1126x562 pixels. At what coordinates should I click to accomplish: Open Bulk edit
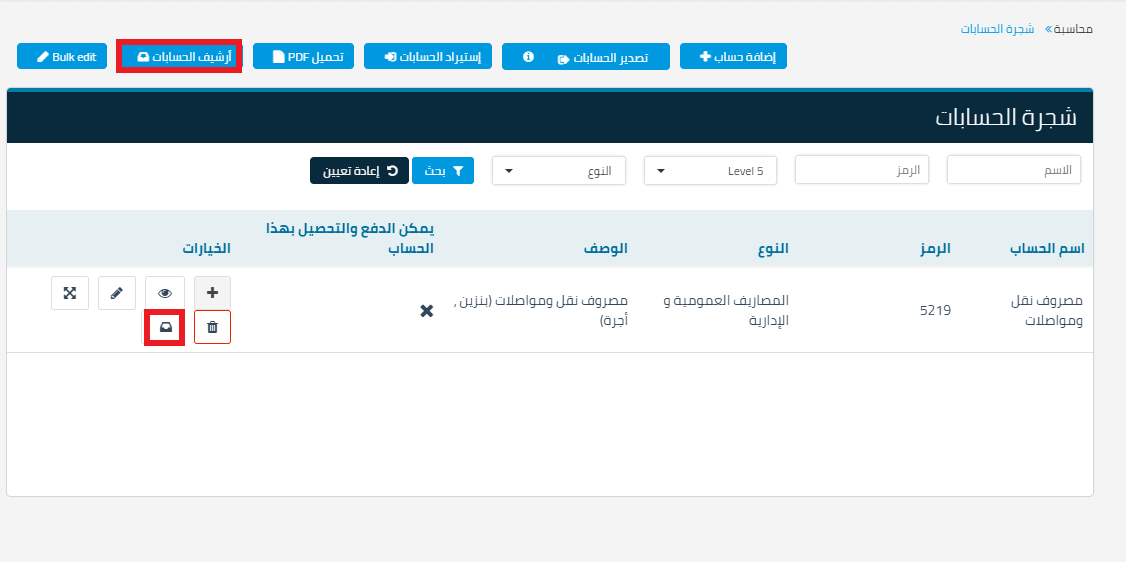tap(62, 57)
